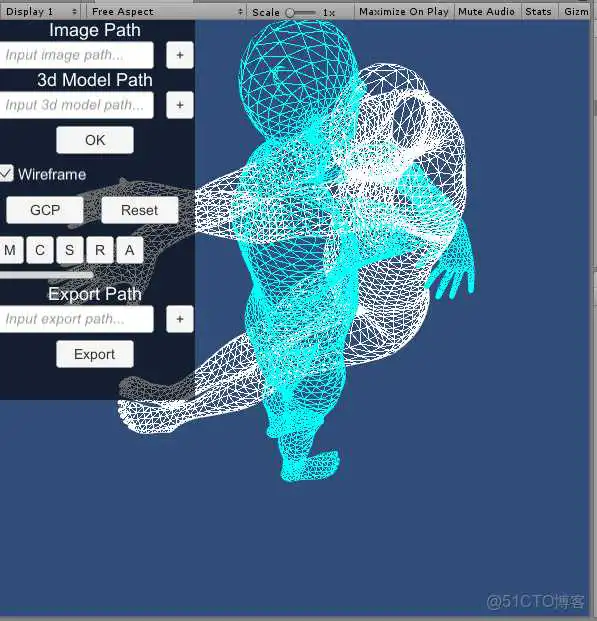
Task: Select the S mode button
Action: (x=70, y=250)
